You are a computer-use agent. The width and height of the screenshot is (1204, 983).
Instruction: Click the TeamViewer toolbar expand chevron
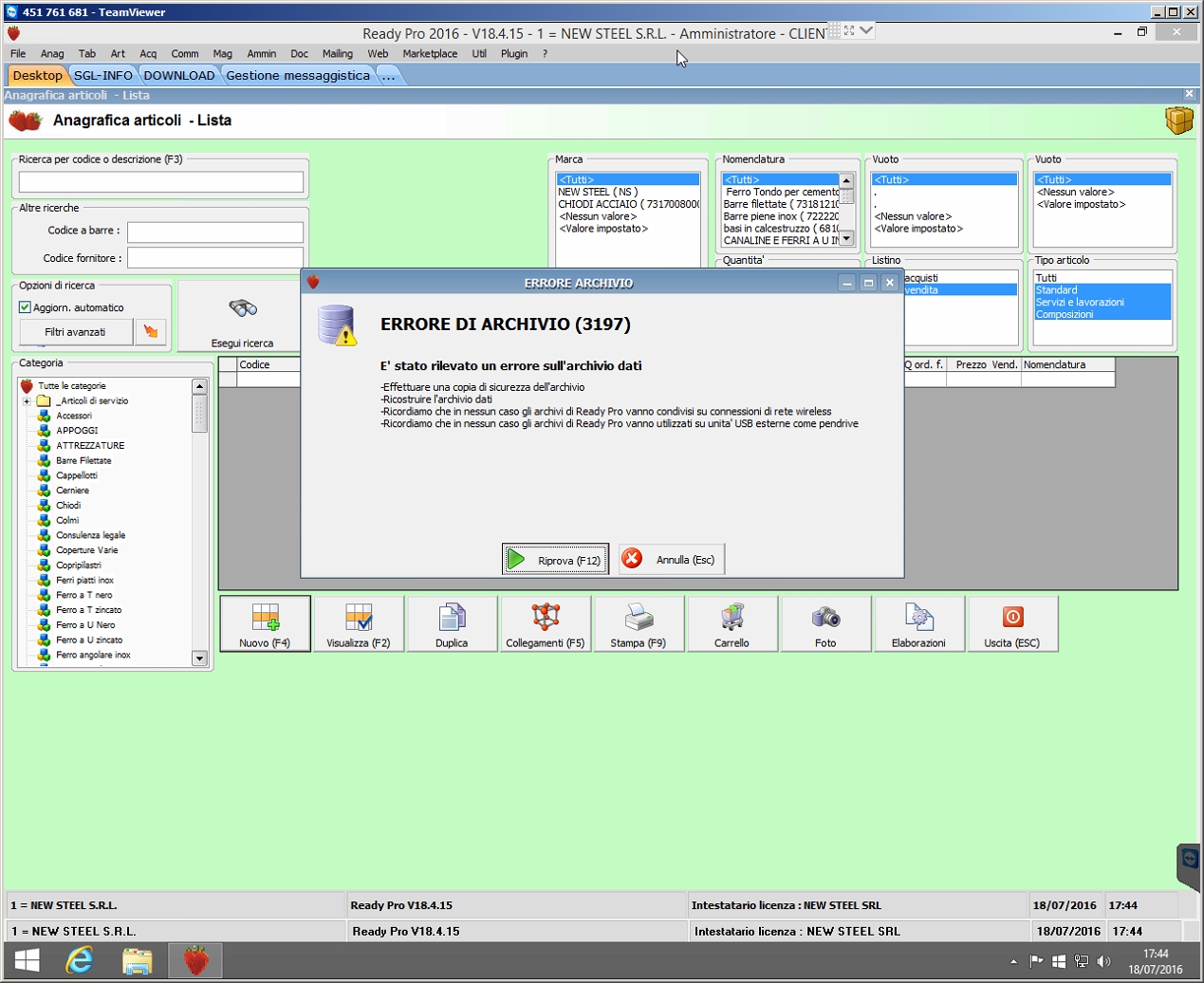[x=866, y=30]
